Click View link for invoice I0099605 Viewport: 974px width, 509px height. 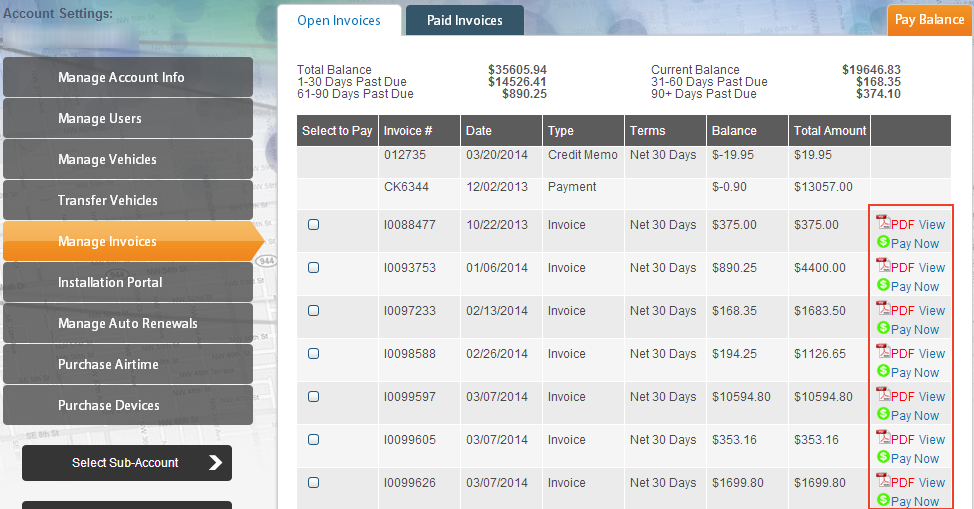[x=932, y=439]
